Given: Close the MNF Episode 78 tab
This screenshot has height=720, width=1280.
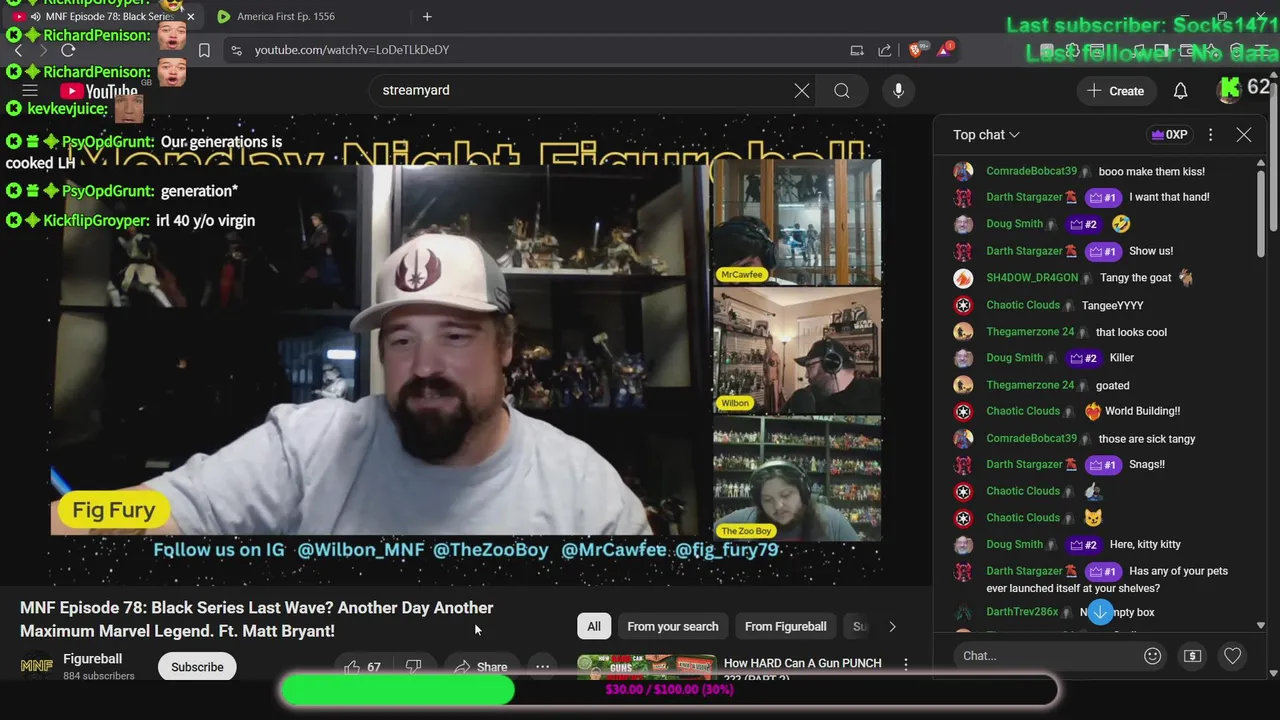Looking at the screenshot, I should (190, 16).
